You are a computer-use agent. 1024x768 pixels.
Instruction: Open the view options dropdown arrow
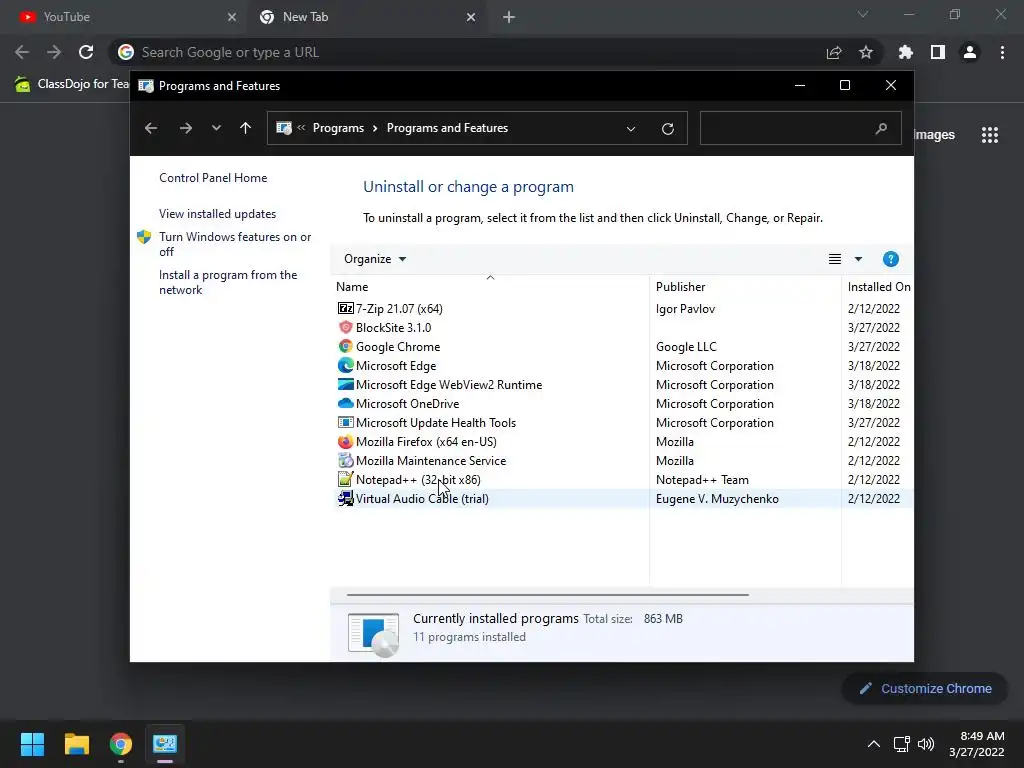click(x=858, y=259)
